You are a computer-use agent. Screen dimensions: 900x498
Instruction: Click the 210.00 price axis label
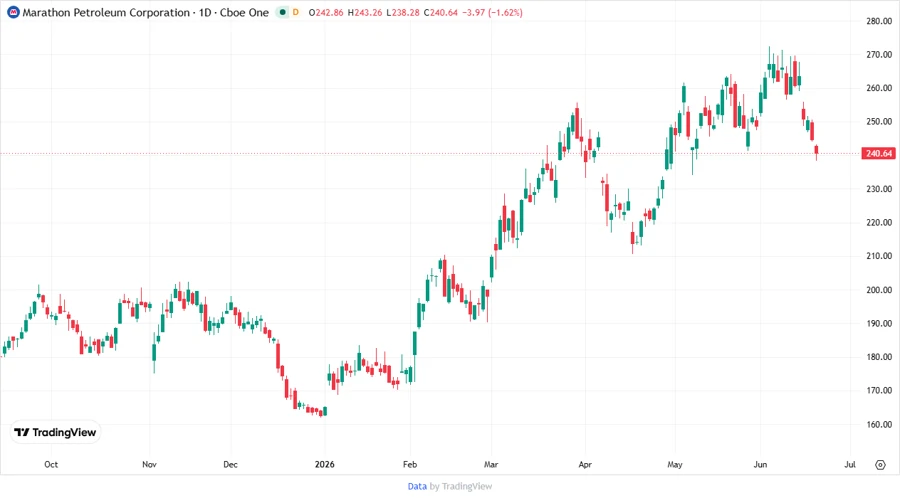pos(879,256)
